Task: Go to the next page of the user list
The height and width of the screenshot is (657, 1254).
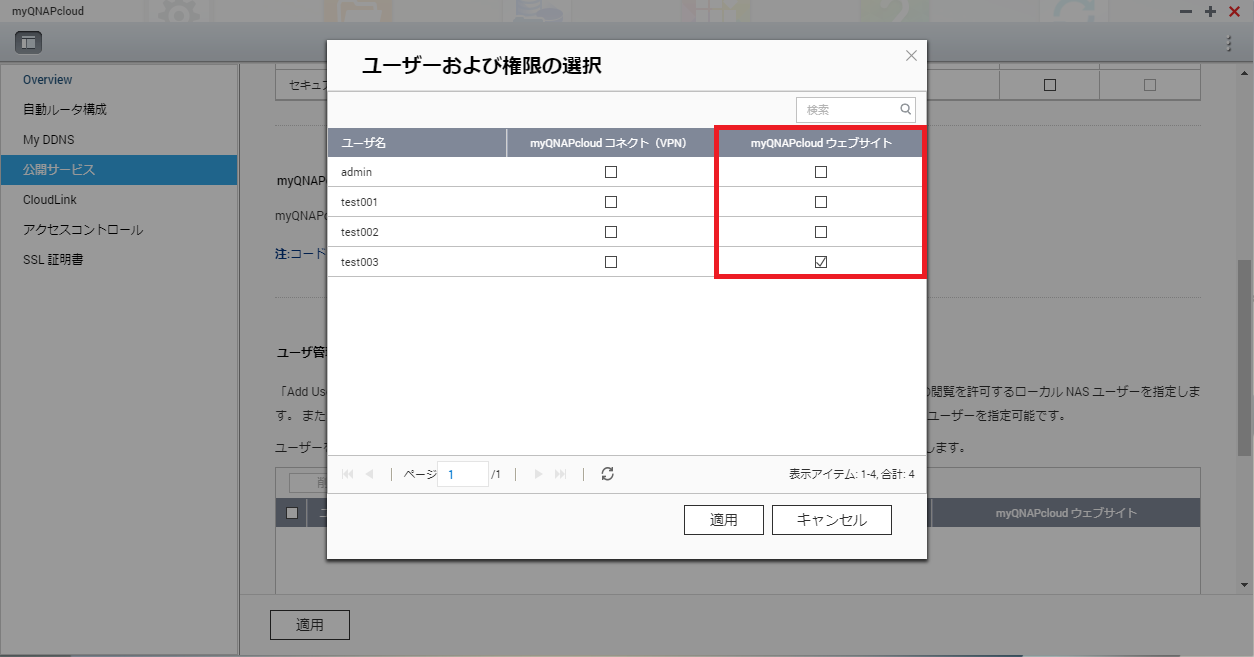Action: pos(538,474)
